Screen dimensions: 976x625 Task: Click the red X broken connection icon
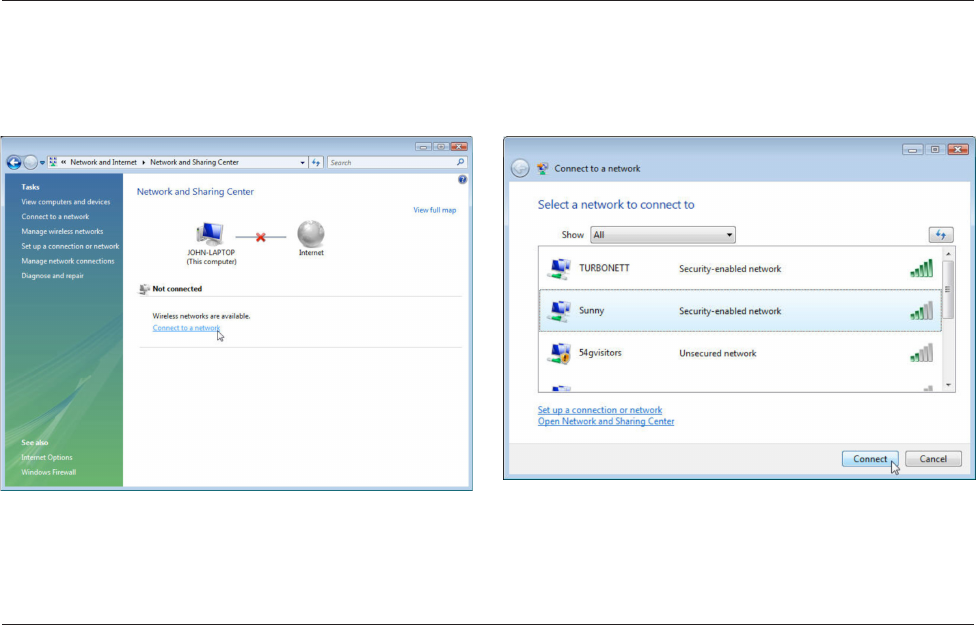coord(261,237)
